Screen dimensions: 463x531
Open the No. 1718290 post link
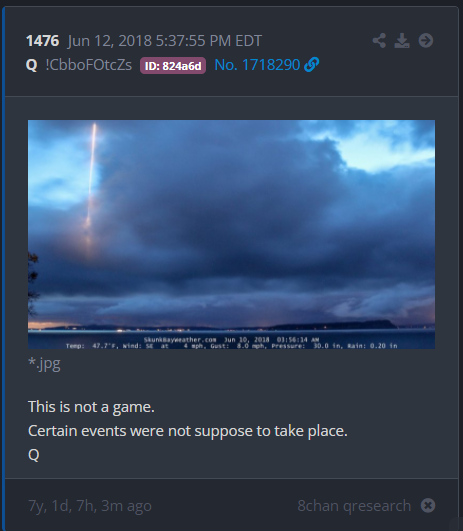coord(257,64)
